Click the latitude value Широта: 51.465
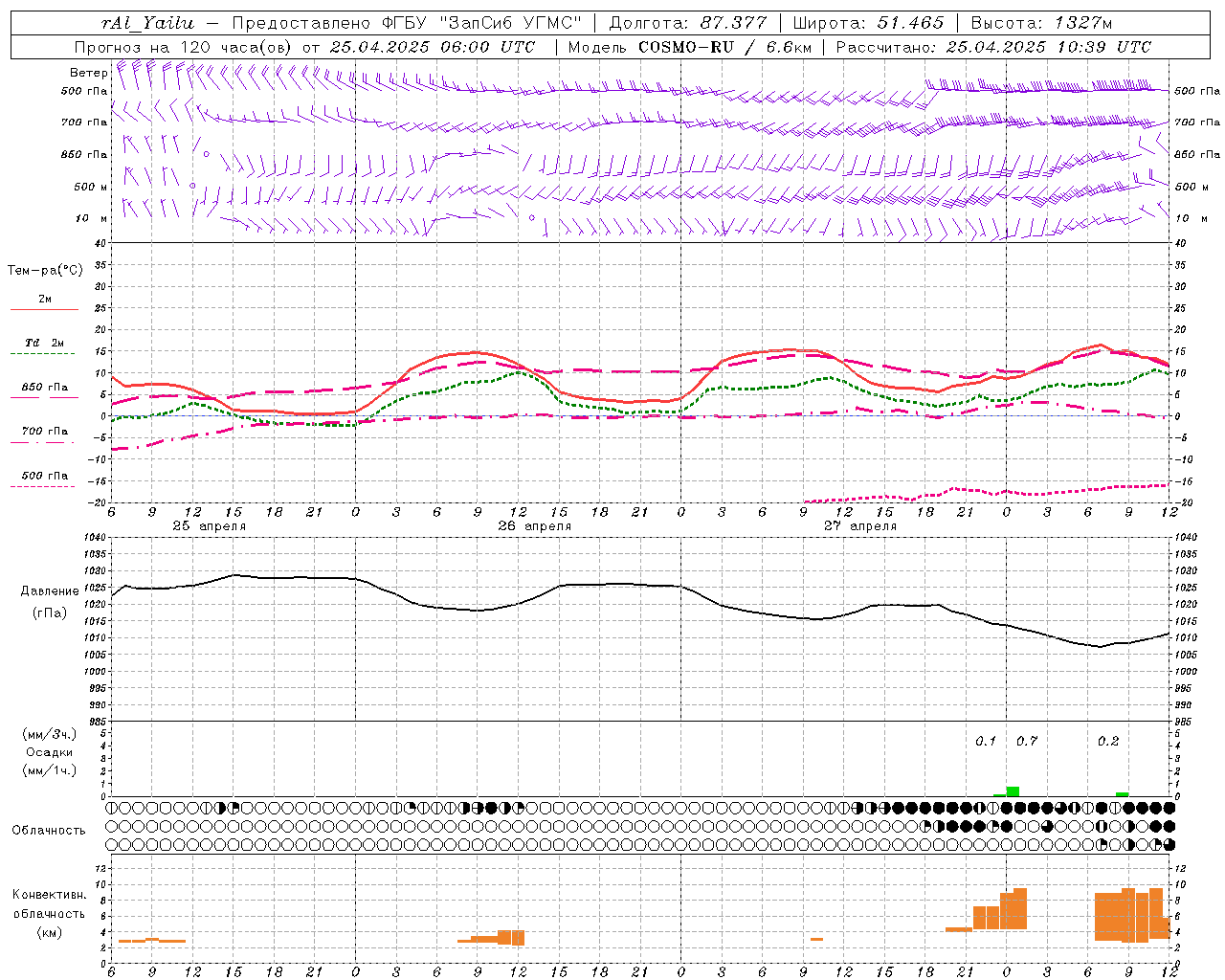 (x=868, y=23)
